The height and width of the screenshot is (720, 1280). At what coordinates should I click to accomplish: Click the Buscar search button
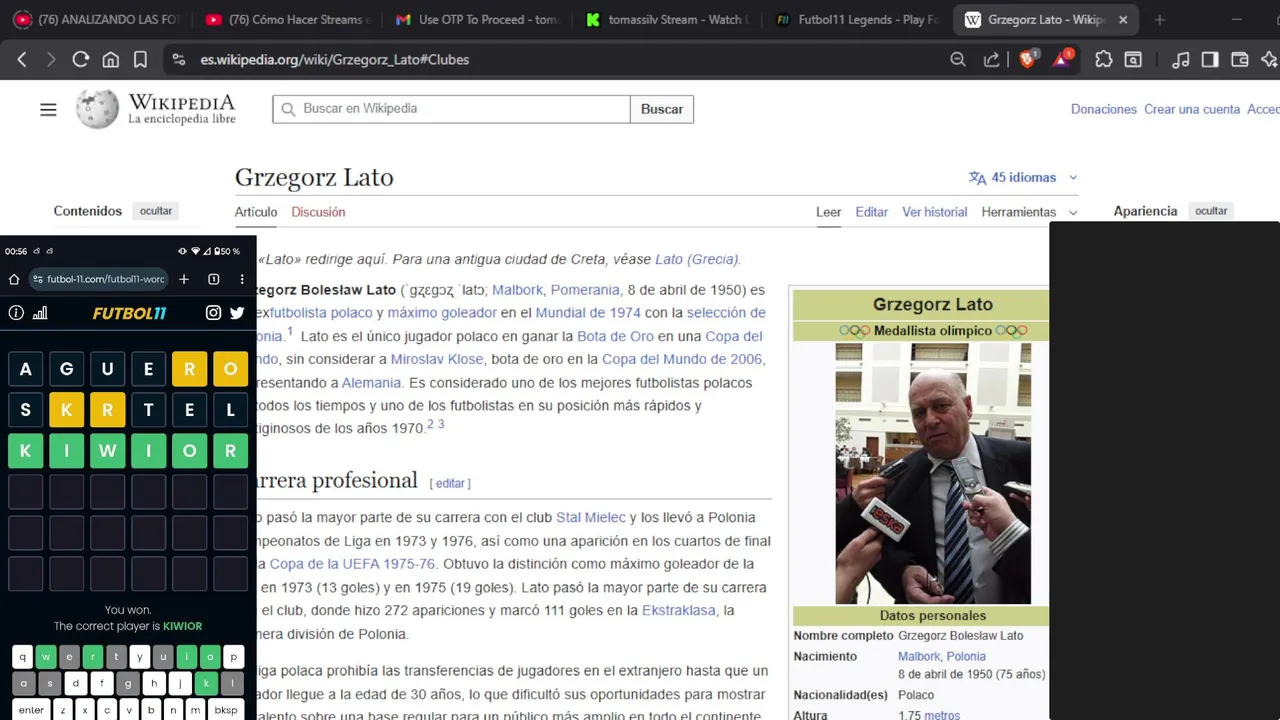point(662,109)
